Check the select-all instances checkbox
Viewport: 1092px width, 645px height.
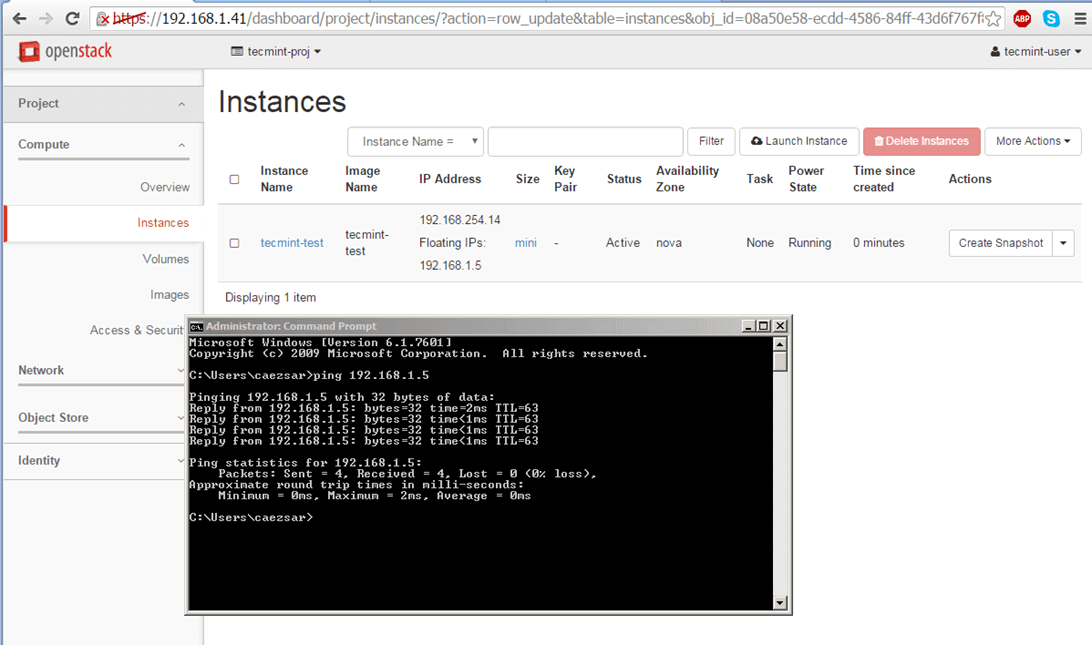(234, 180)
